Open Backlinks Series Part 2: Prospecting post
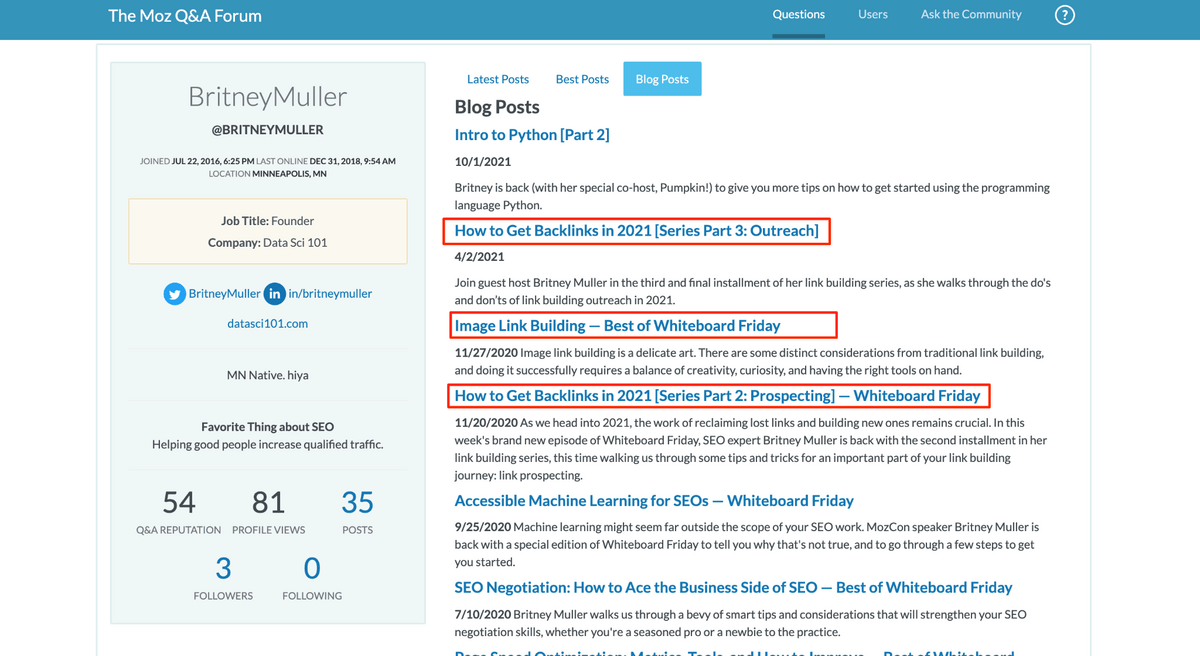The image size is (1200, 656). point(717,396)
